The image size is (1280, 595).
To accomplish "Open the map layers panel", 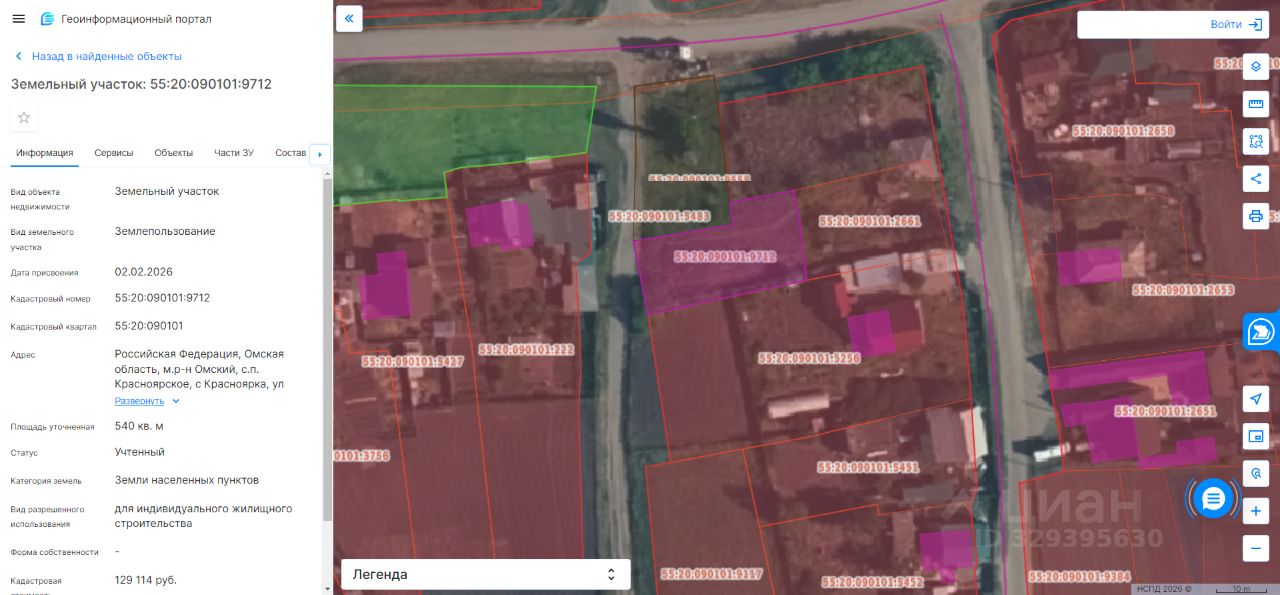I will click(x=1256, y=66).
